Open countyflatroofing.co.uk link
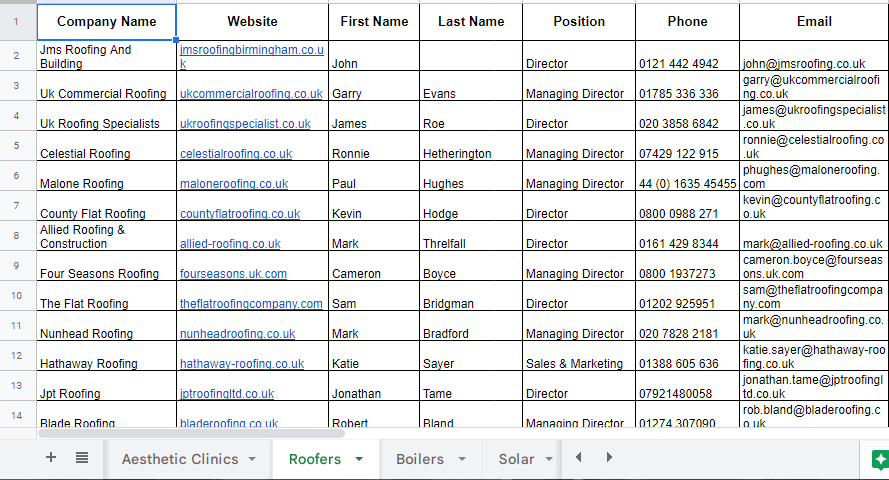The height and width of the screenshot is (480, 889). click(240, 214)
